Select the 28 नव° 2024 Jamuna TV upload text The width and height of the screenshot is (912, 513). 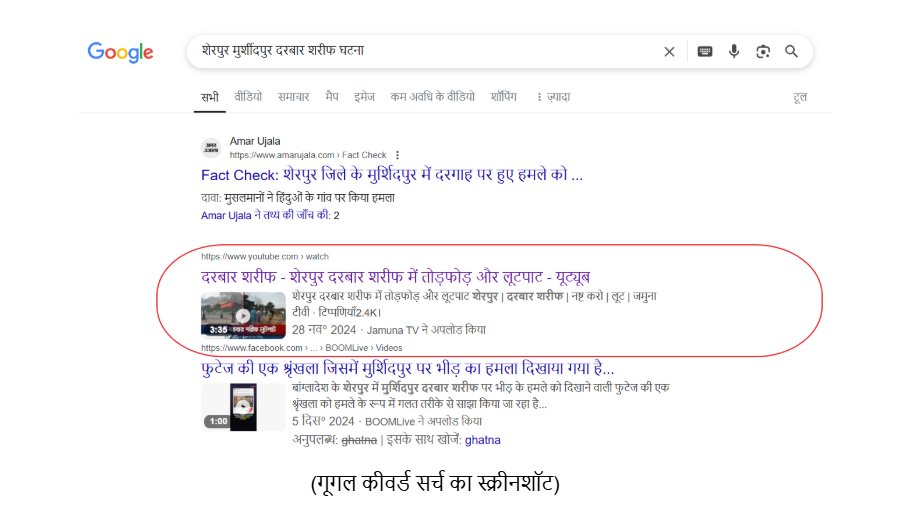389,330
